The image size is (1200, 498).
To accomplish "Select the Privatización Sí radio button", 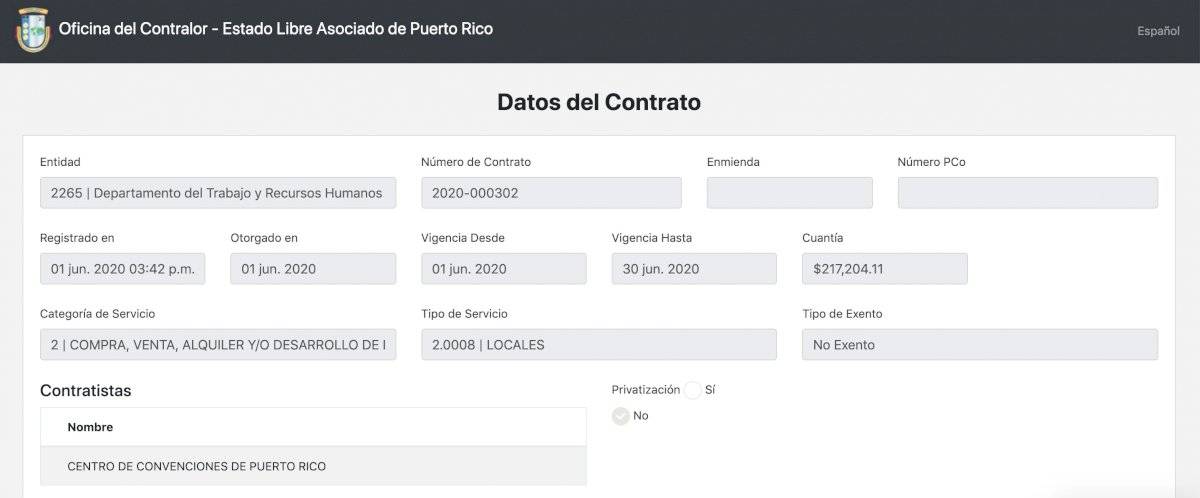I will pos(693,390).
